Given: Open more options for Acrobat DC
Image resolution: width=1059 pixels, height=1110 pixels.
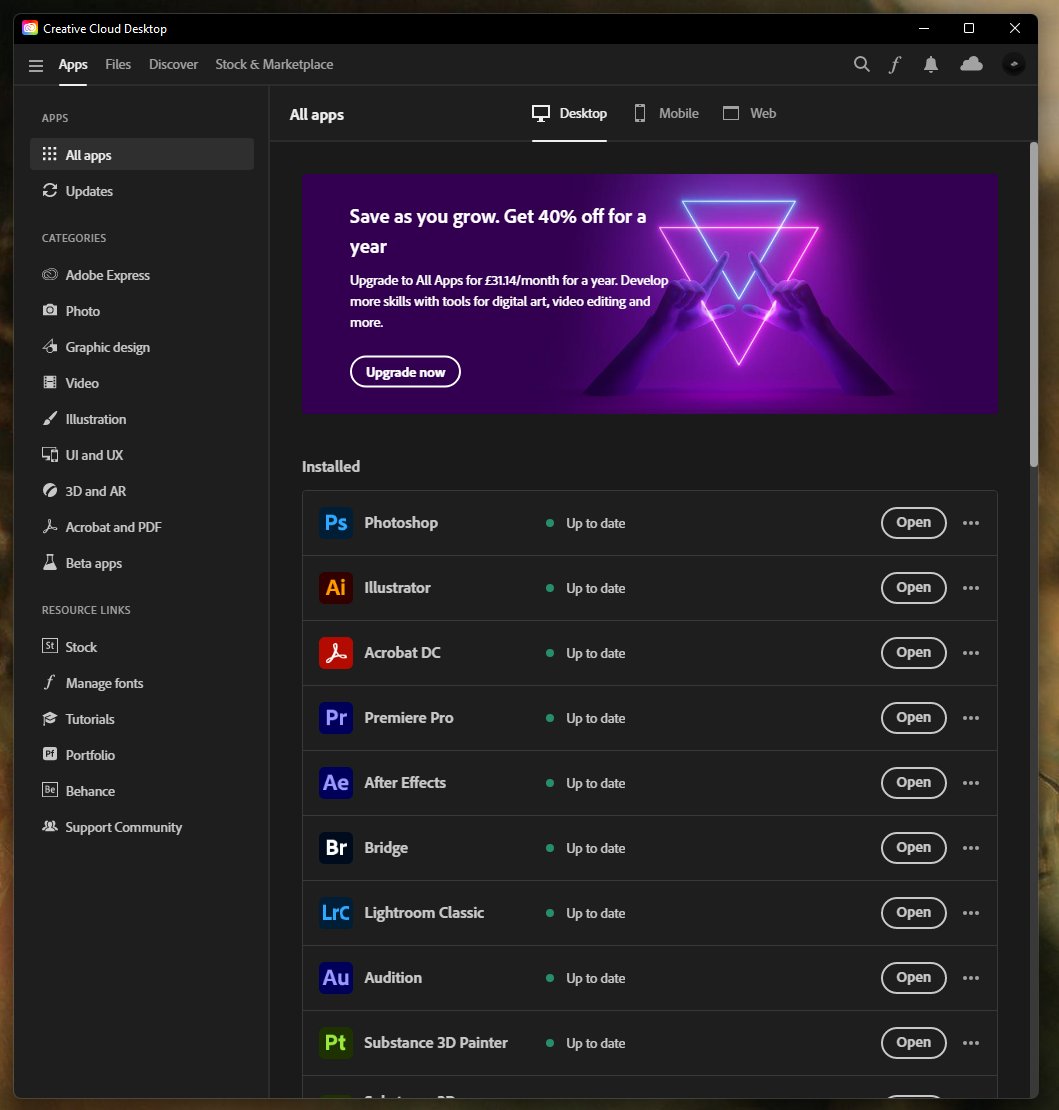Looking at the screenshot, I should (971, 653).
